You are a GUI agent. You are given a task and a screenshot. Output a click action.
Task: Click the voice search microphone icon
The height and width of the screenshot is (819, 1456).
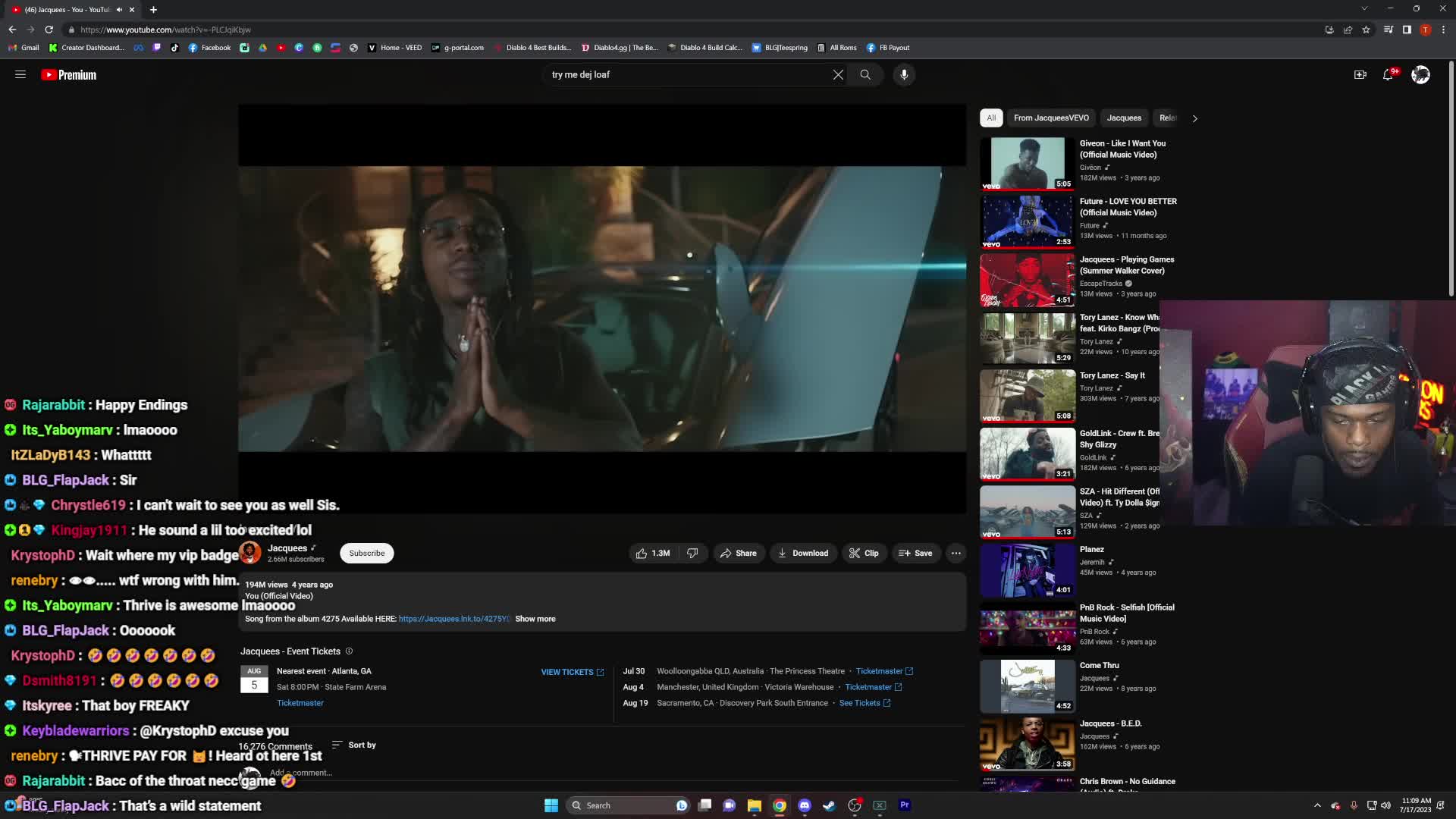[x=904, y=75]
